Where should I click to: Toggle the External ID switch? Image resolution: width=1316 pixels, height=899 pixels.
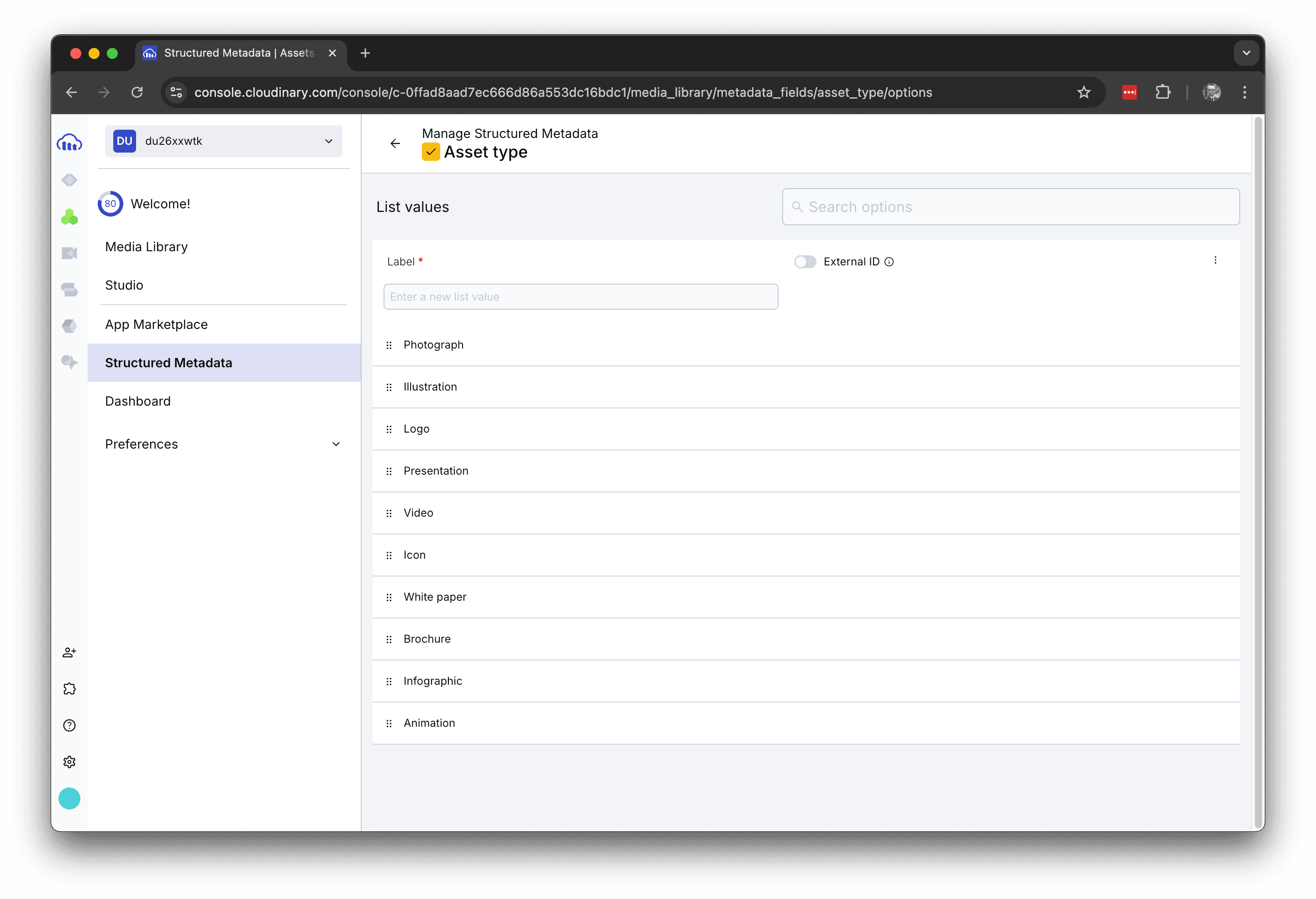(805, 262)
